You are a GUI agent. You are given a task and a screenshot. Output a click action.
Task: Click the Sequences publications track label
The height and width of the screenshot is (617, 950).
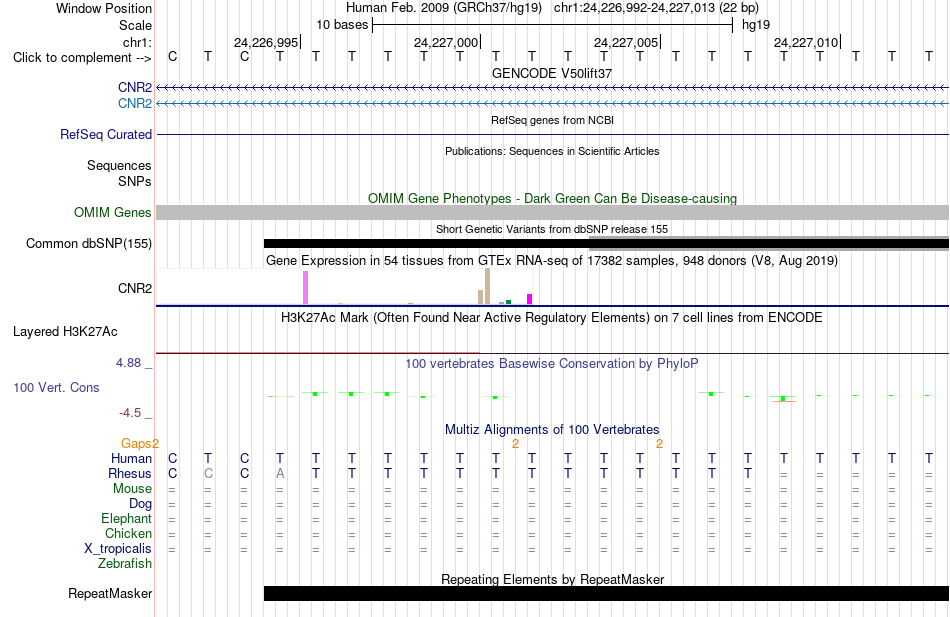coord(119,165)
